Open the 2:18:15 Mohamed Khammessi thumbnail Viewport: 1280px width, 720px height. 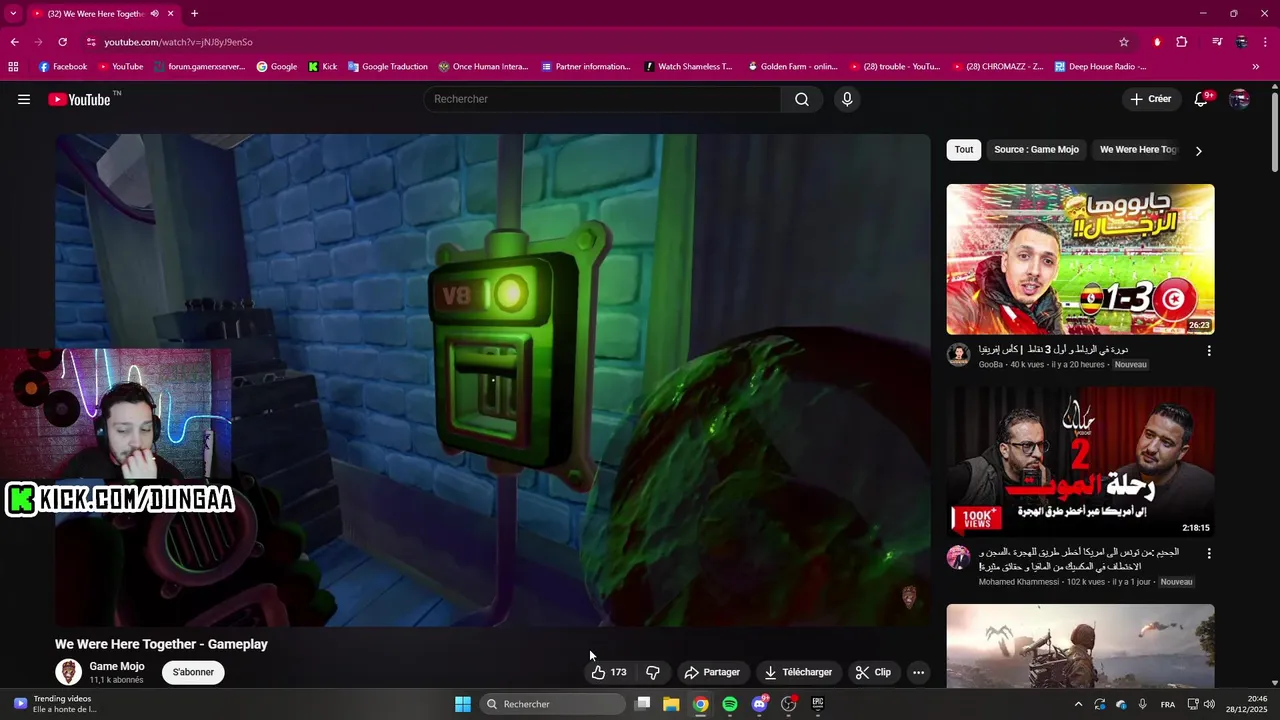coord(1080,462)
